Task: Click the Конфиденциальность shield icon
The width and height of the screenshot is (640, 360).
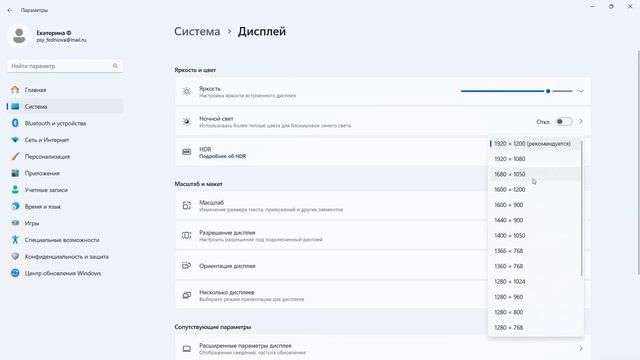Action: [15, 256]
